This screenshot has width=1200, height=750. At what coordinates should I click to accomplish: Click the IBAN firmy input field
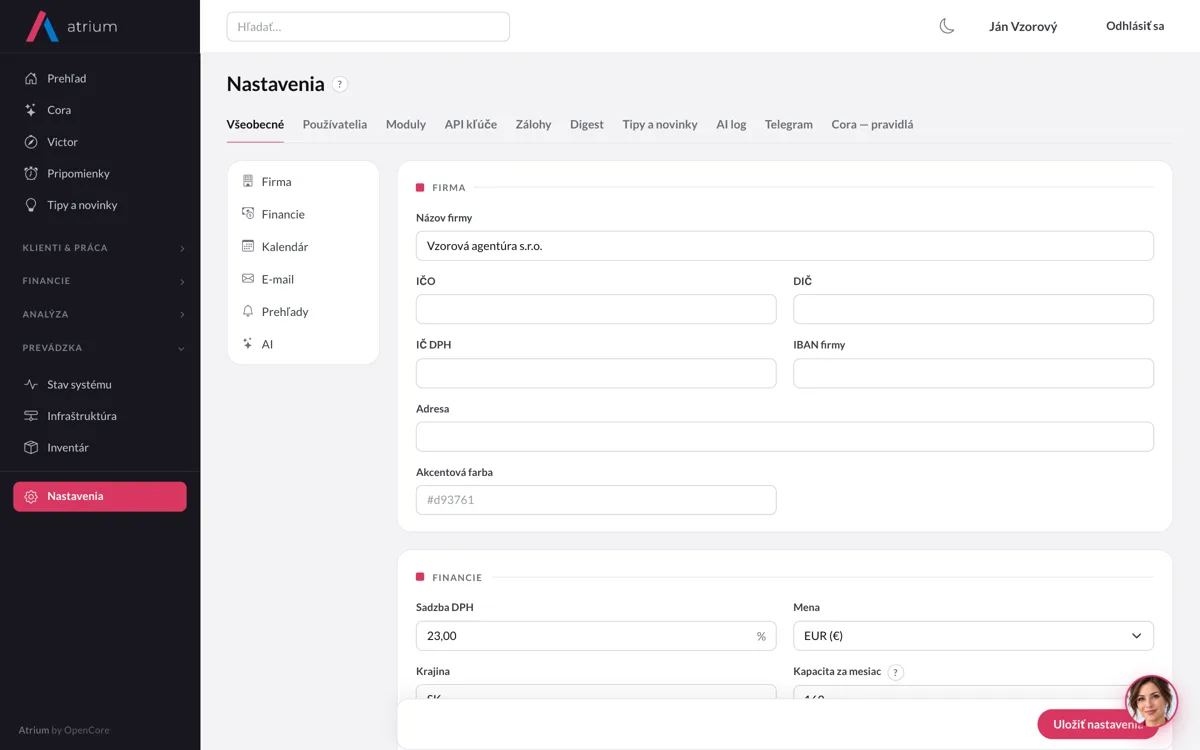point(973,373)
